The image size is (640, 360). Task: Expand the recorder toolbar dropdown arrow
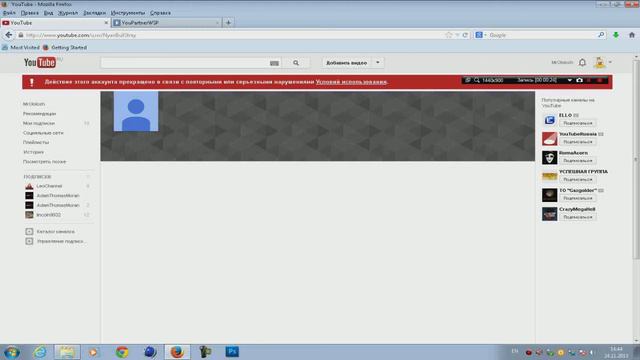tap(570, 80)
